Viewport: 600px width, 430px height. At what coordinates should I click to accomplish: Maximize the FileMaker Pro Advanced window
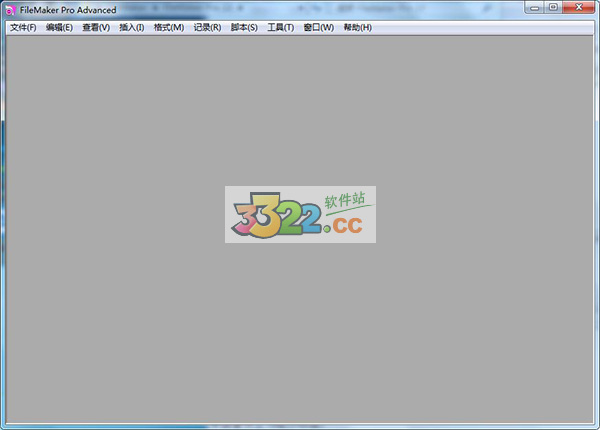[x=553, y=7]
